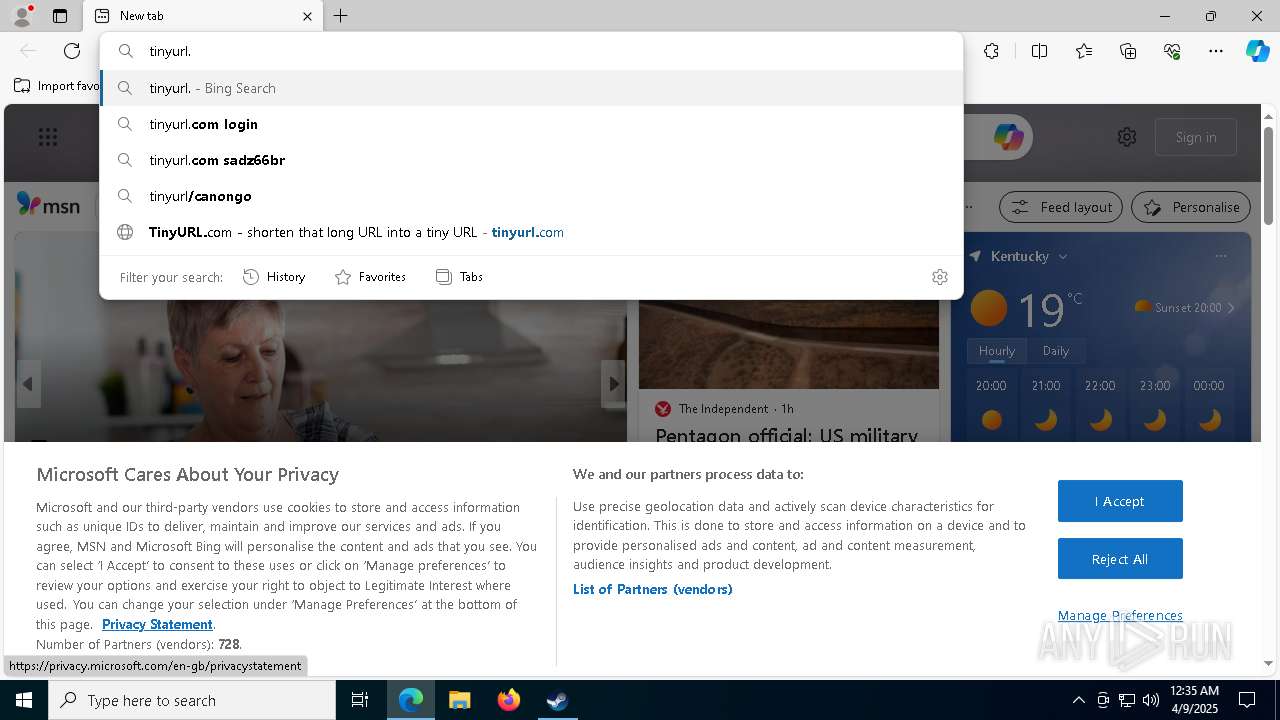Open Microsoft Edge taskbar icon
Viewport: 1280px width, 720px height.
click(x=411, y=700)
